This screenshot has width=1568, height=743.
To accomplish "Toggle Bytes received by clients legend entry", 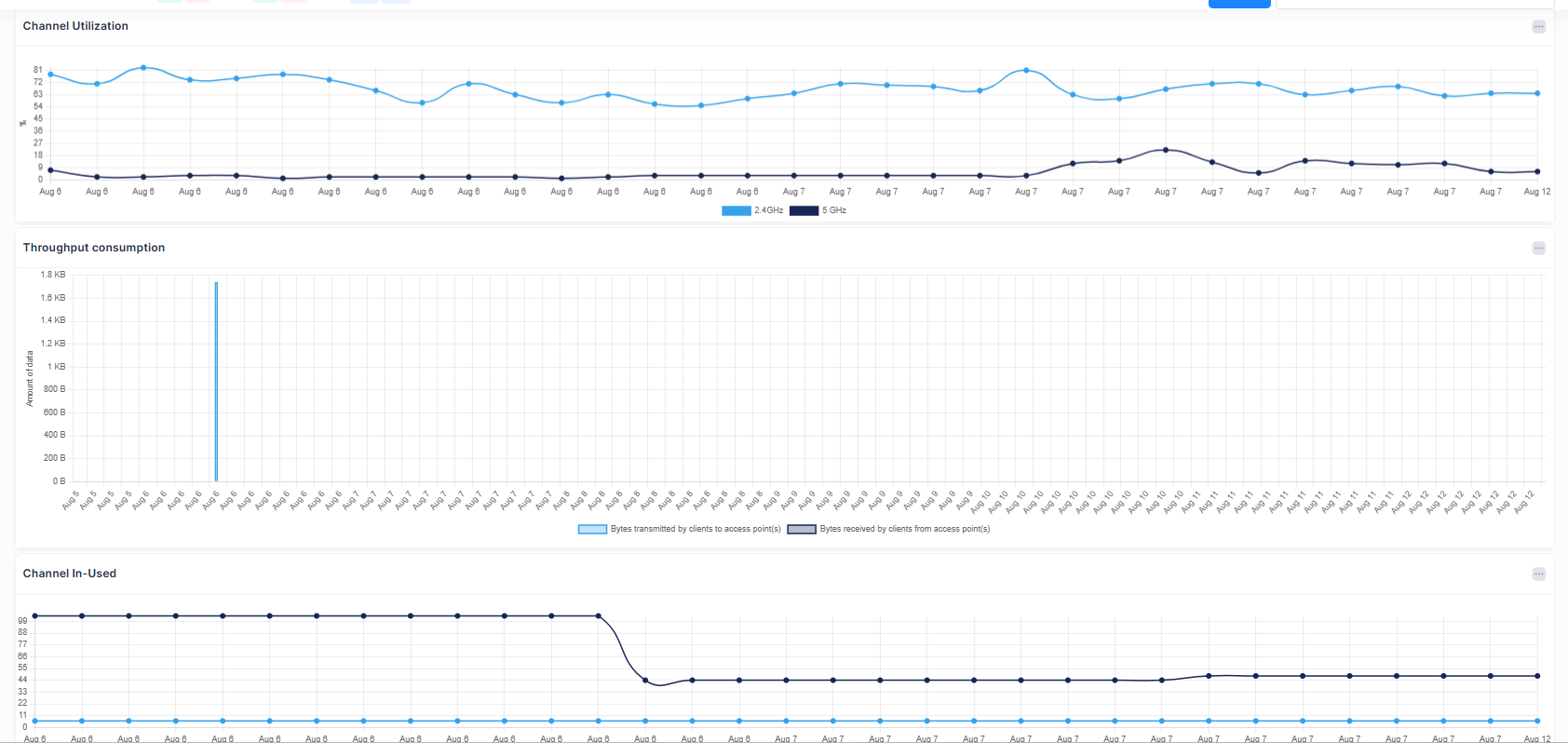I will tap(904, 529).
